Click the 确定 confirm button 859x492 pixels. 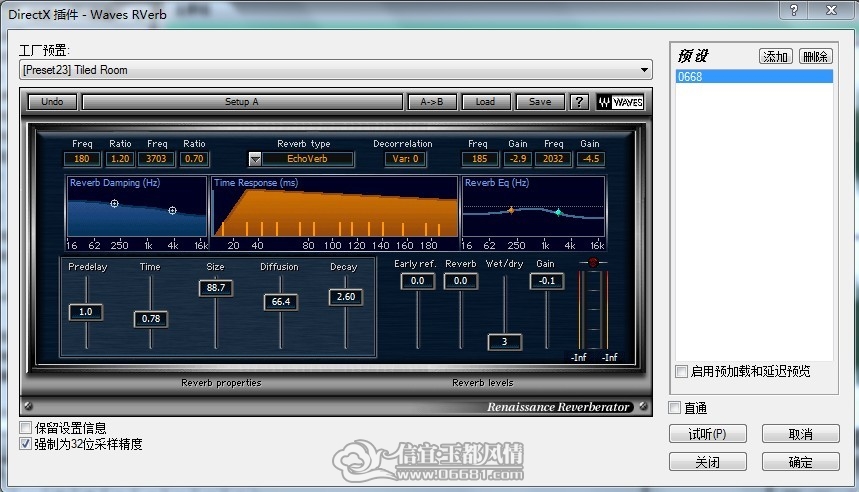[x=800, y=462]
